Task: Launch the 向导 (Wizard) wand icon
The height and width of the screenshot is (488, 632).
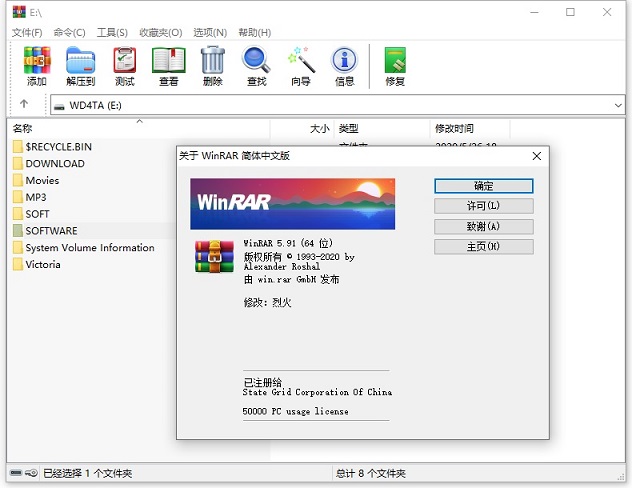Action: click(300, 64)
